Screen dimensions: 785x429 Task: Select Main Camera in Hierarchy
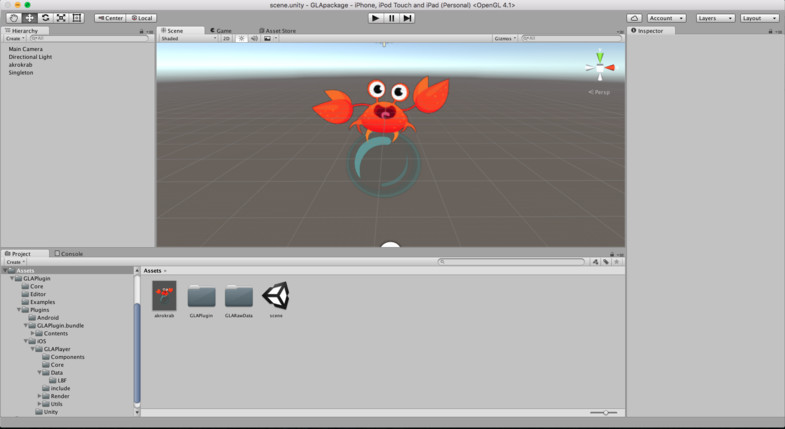(x=26, y=49)
